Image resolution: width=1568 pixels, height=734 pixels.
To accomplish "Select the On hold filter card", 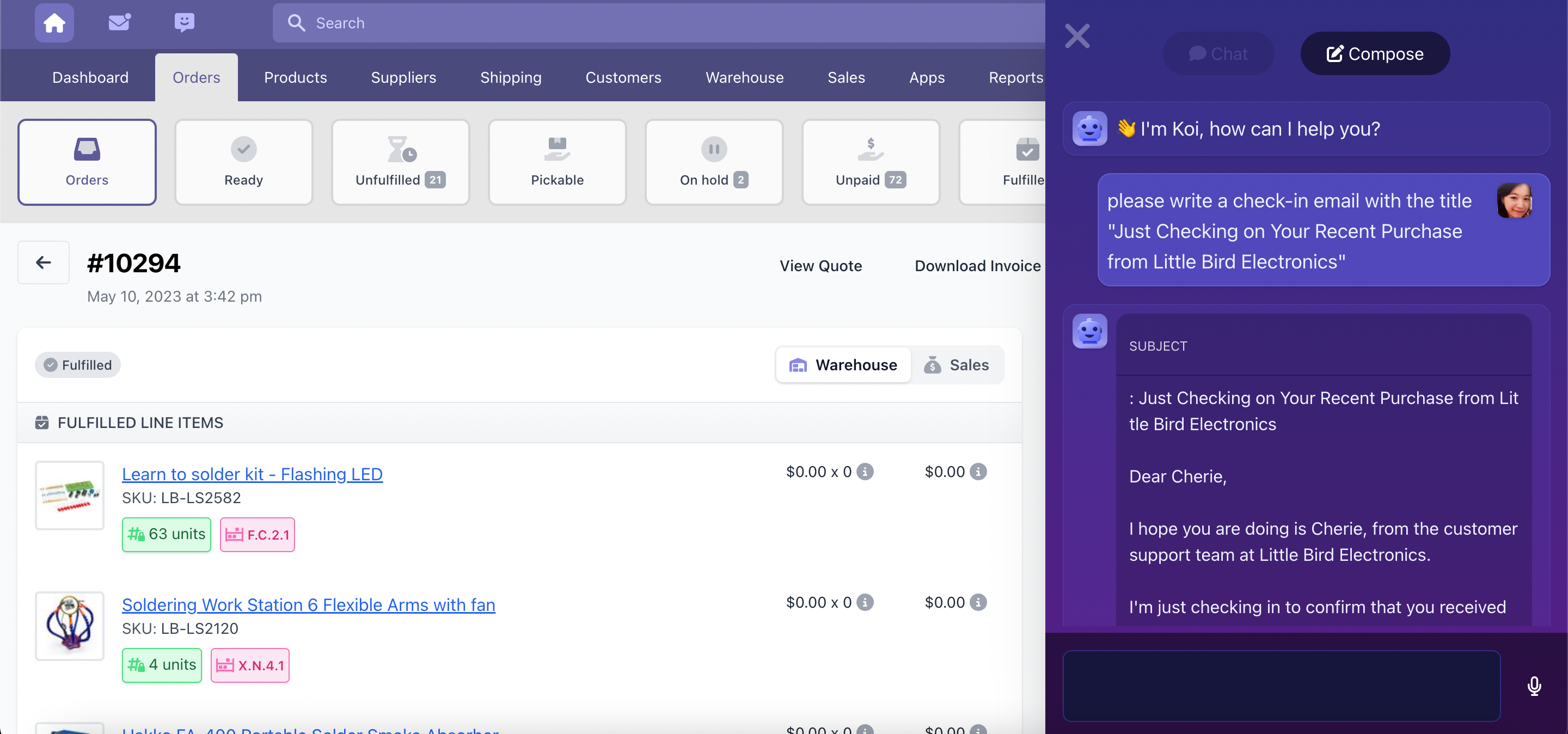I will pyautogui.click(x=713, y=162).
